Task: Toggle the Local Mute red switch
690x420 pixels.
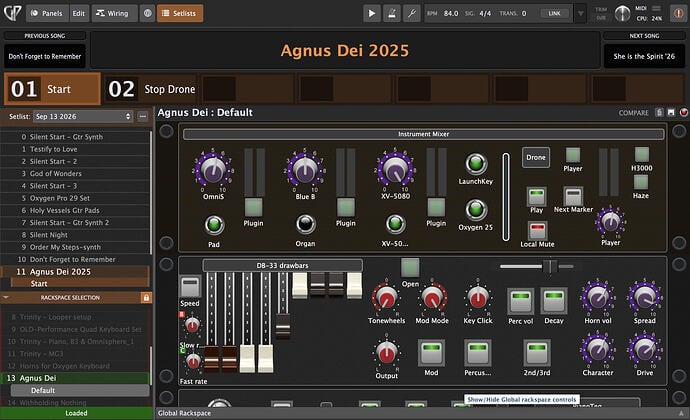Action: [537, 230]
